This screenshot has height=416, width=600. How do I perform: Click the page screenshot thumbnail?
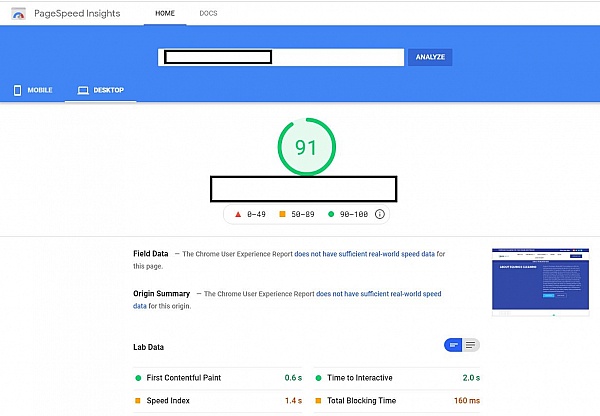540,282
